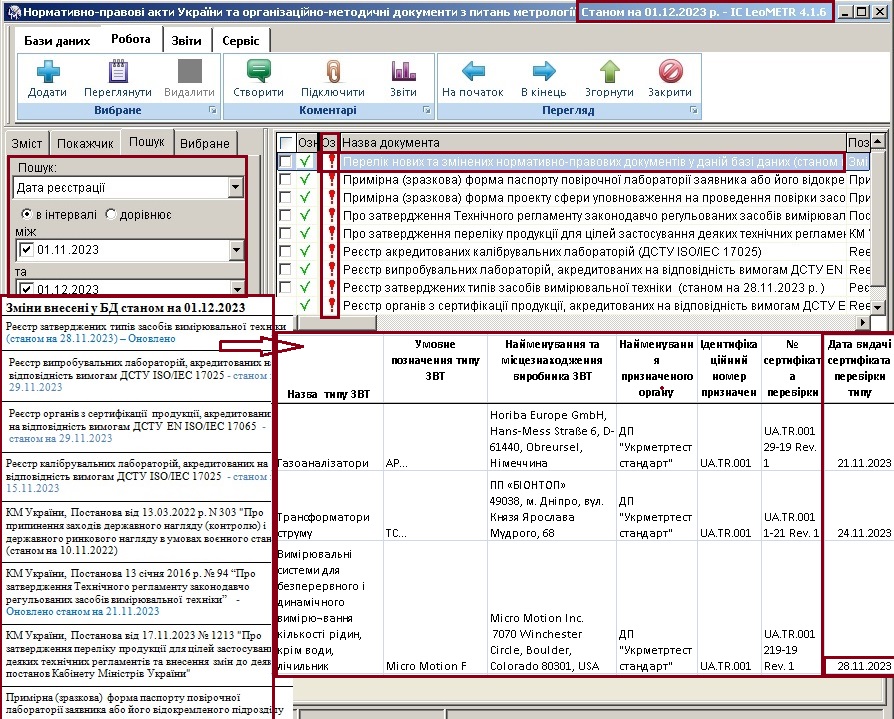Click the Створити comment bubble icon
The height and width of the screenshot is (719, 894).
259,71
